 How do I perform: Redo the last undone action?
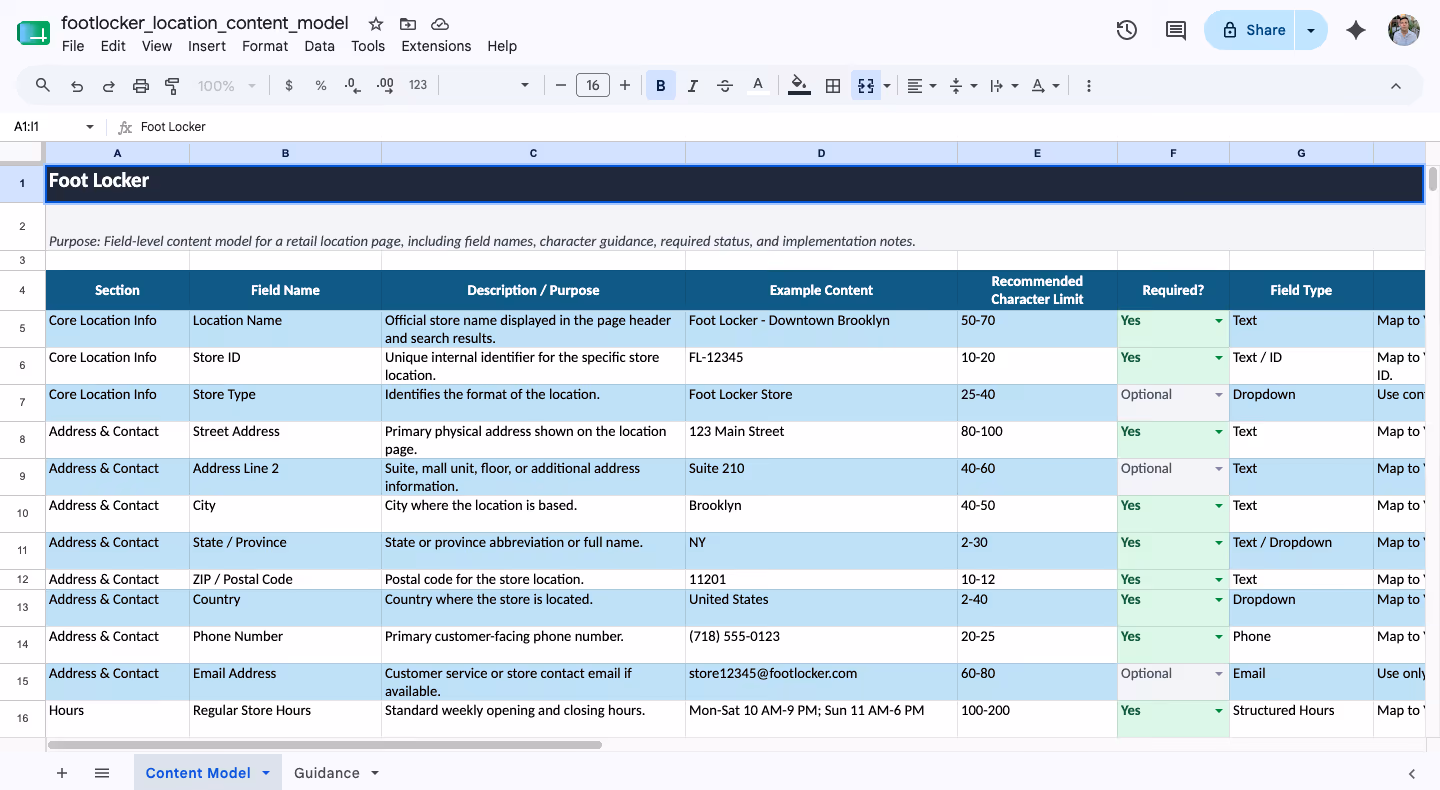[109, 86]
